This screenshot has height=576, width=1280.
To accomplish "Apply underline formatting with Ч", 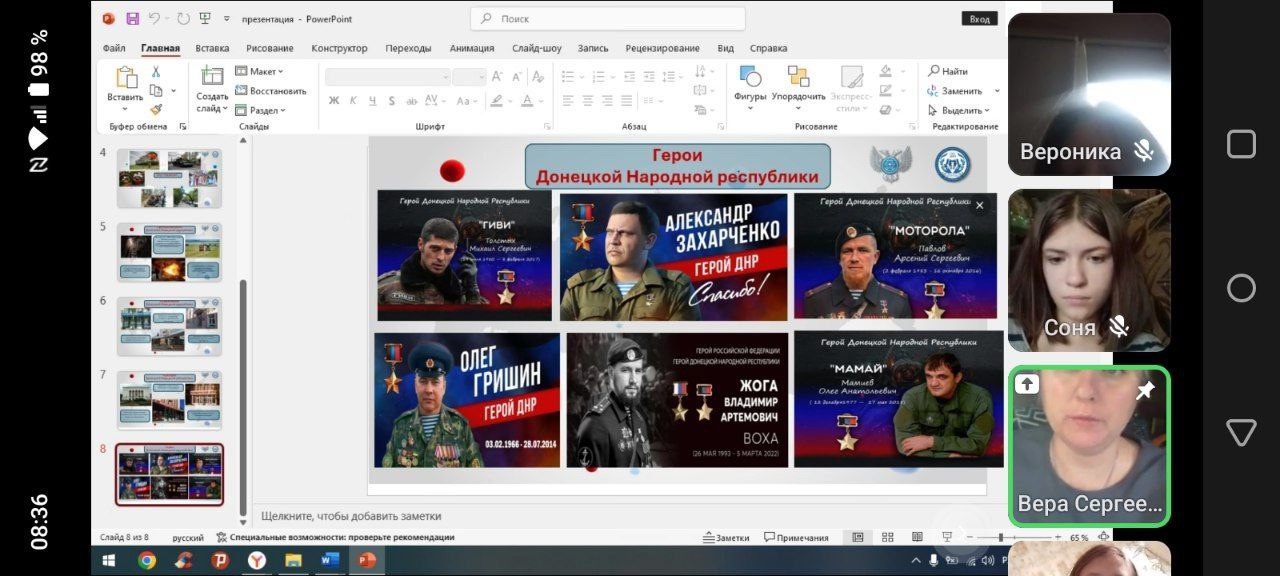I will point(372,100).
